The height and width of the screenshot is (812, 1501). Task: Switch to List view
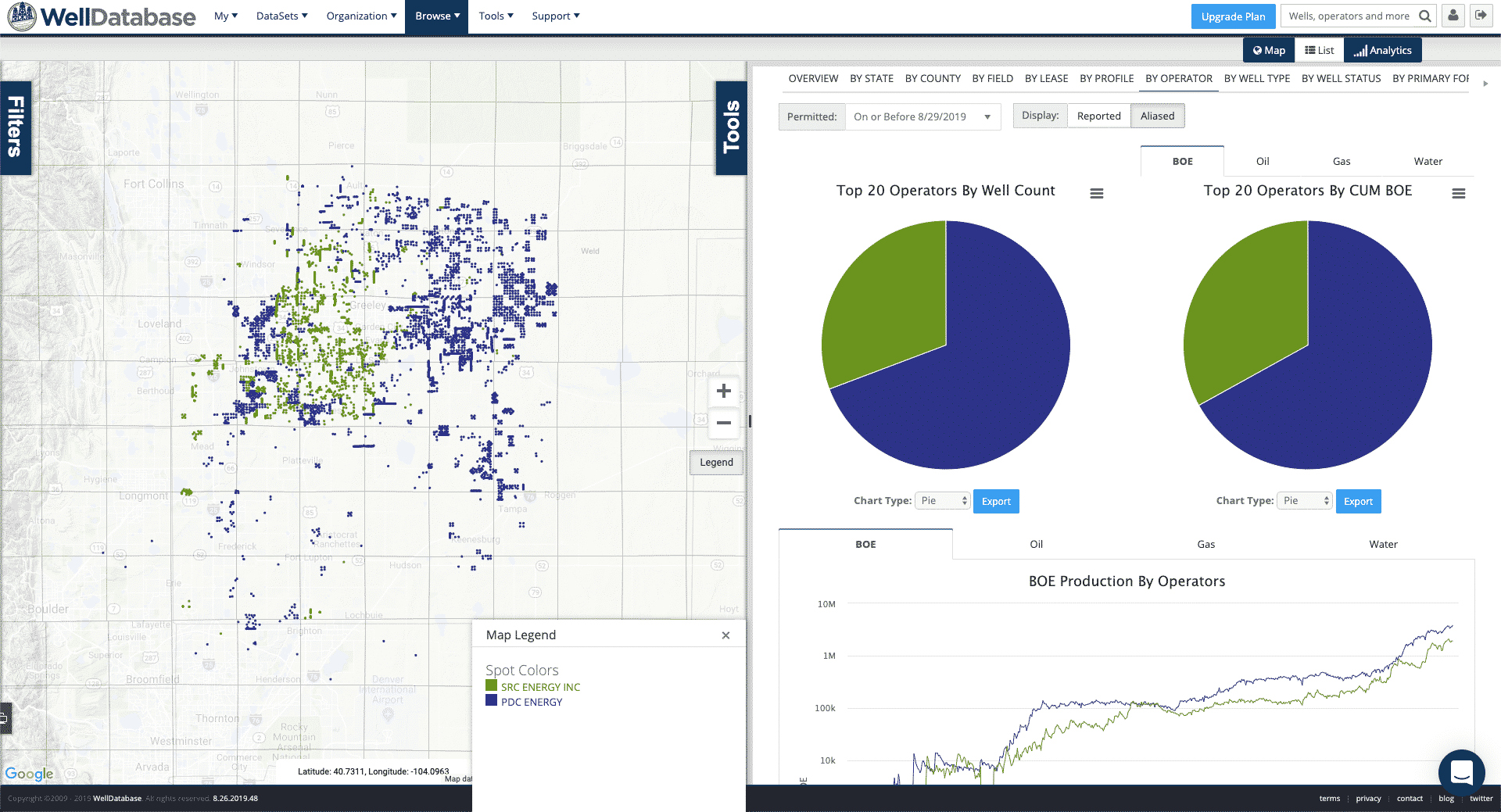point(1319,50)
